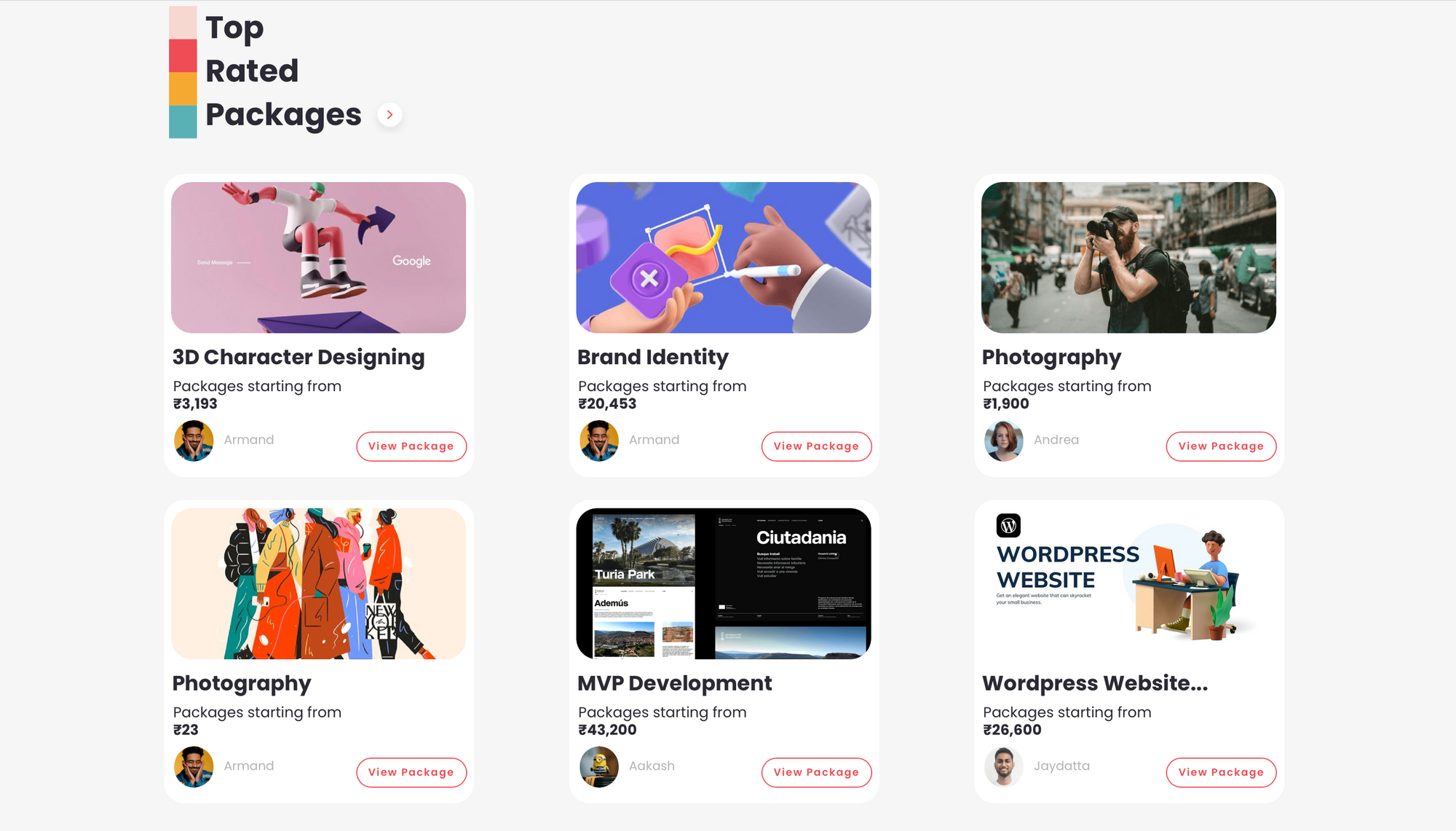View Package for Andrea's Photography

1221,446
